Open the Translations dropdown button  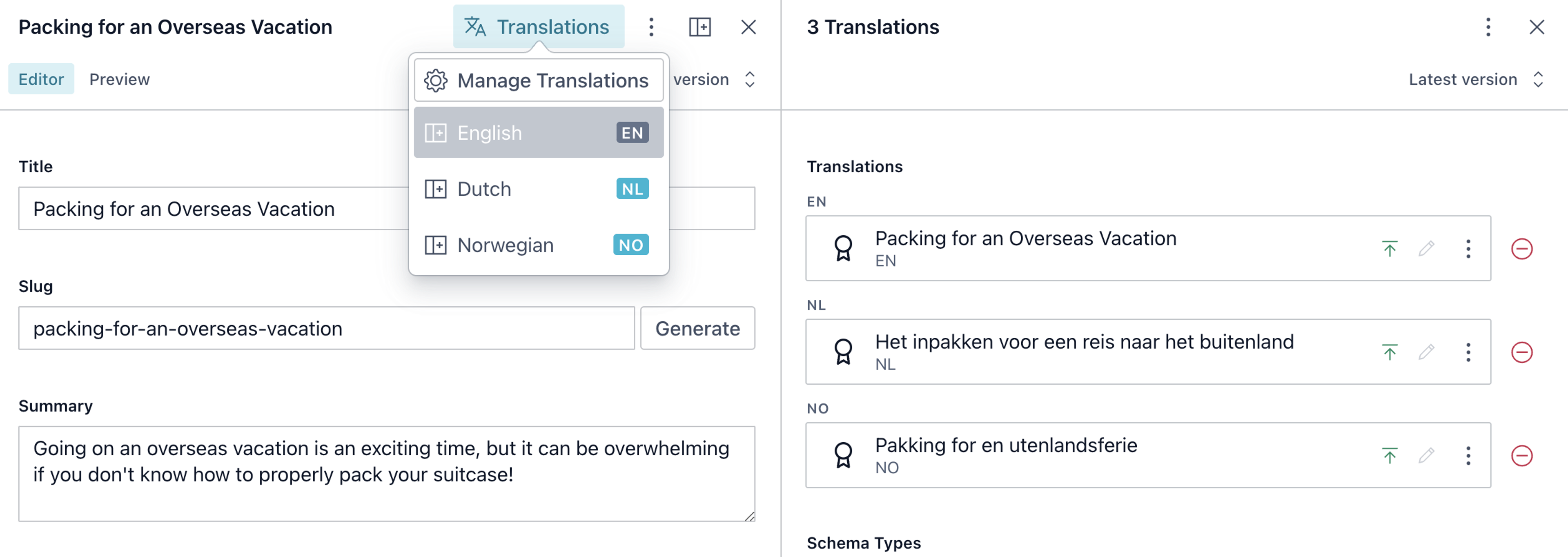[x=538, y=27]
